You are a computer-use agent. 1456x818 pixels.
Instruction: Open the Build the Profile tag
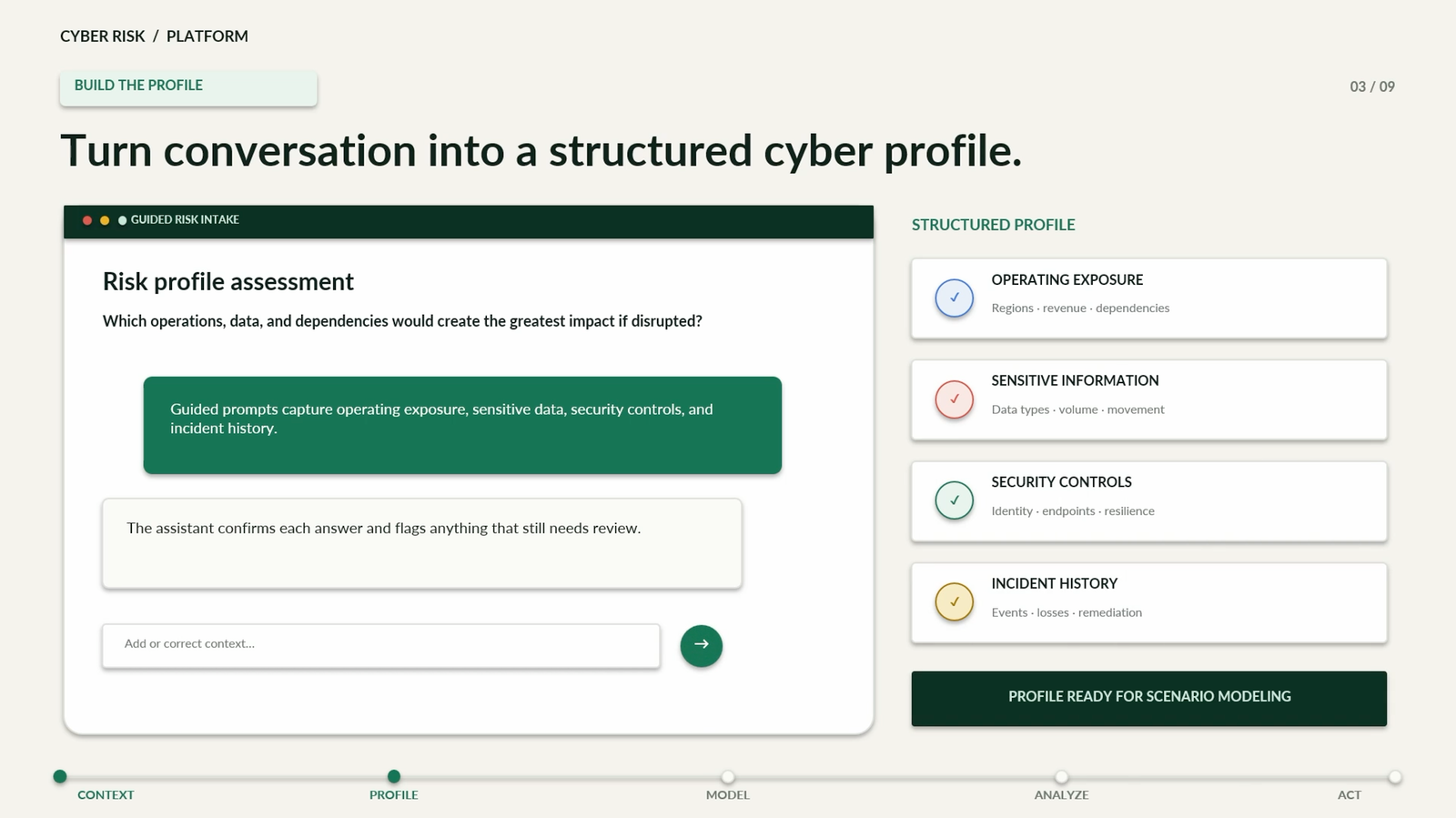click(188, 87)
